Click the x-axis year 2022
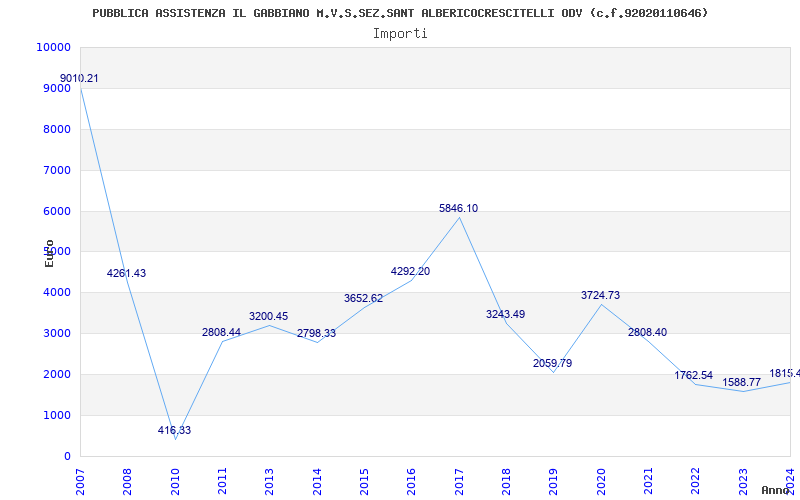800x500 pixels. [695, 482]
